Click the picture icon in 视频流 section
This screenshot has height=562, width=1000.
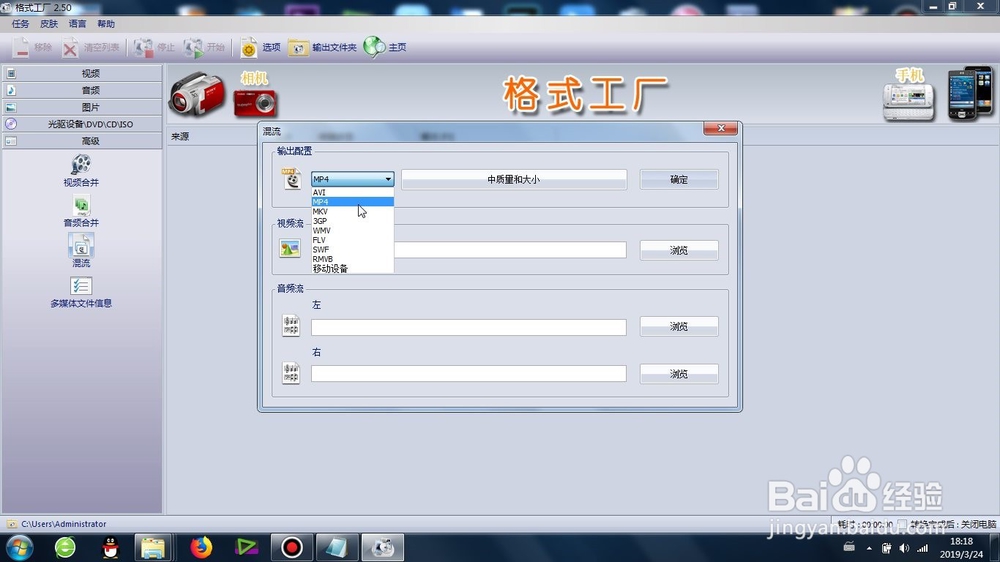(x=290, y=248)
